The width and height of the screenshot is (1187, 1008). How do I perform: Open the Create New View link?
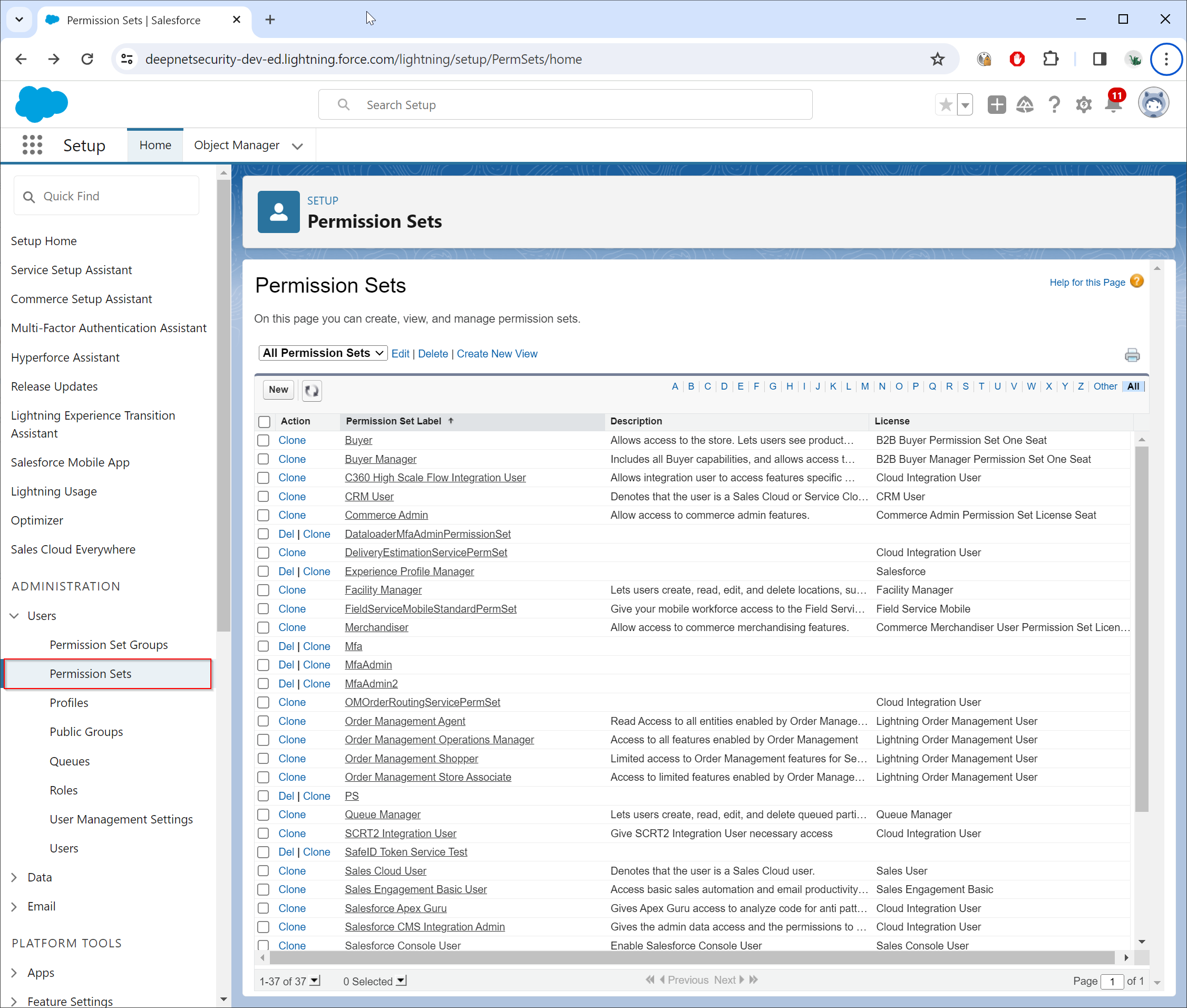click(497, 354)
